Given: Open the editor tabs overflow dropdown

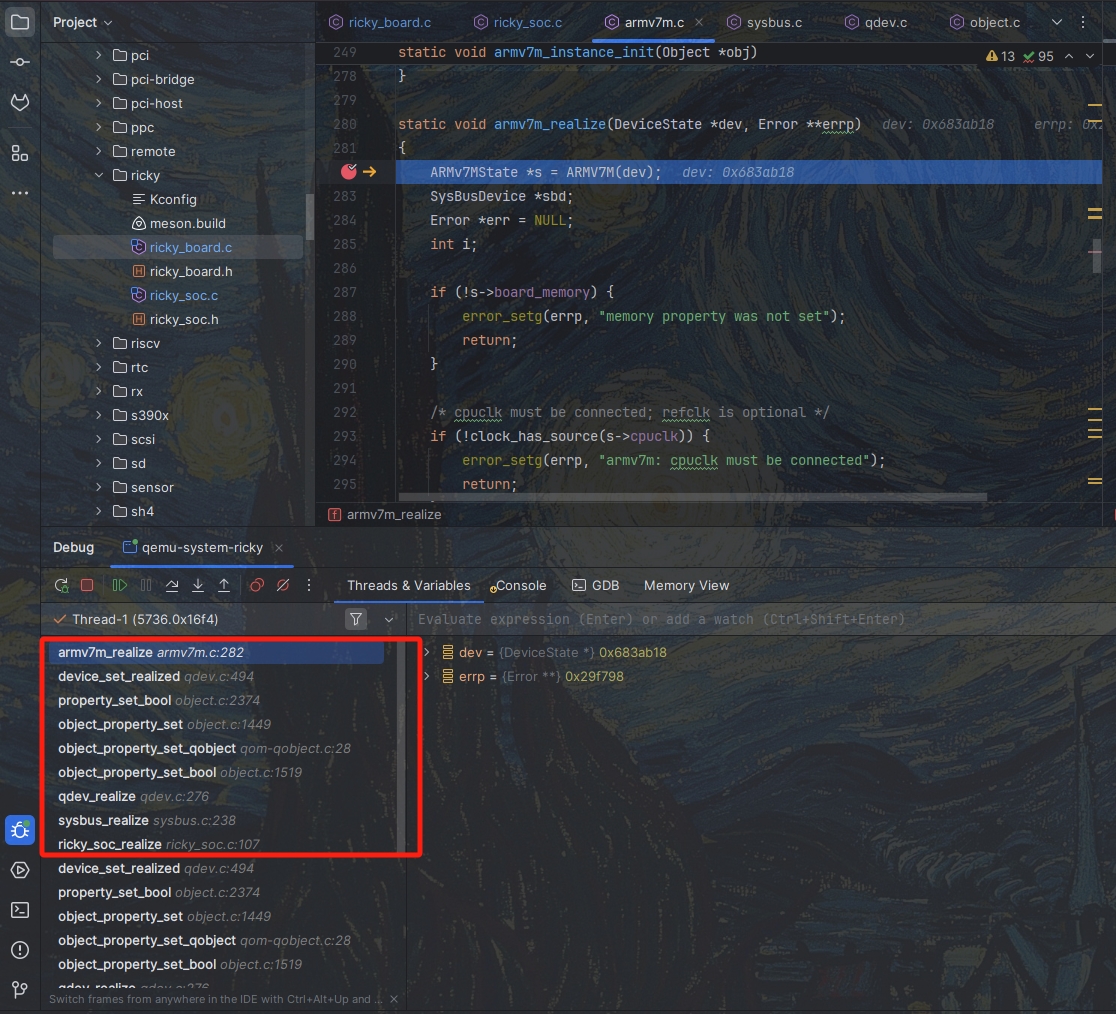Looking at the screenshot, I should point(1057,22).
